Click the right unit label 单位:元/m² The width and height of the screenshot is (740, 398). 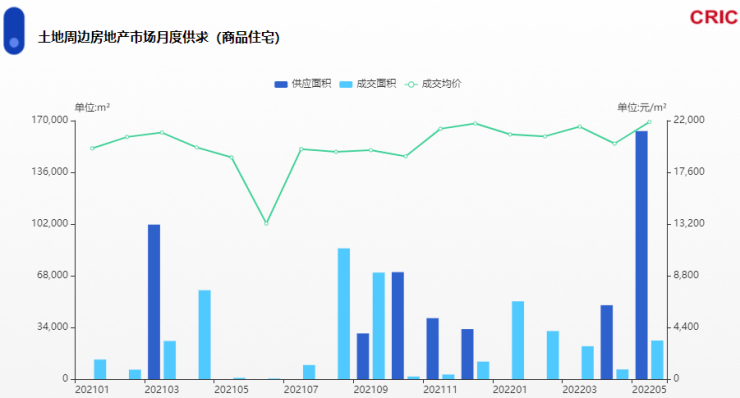pos(642,108)
